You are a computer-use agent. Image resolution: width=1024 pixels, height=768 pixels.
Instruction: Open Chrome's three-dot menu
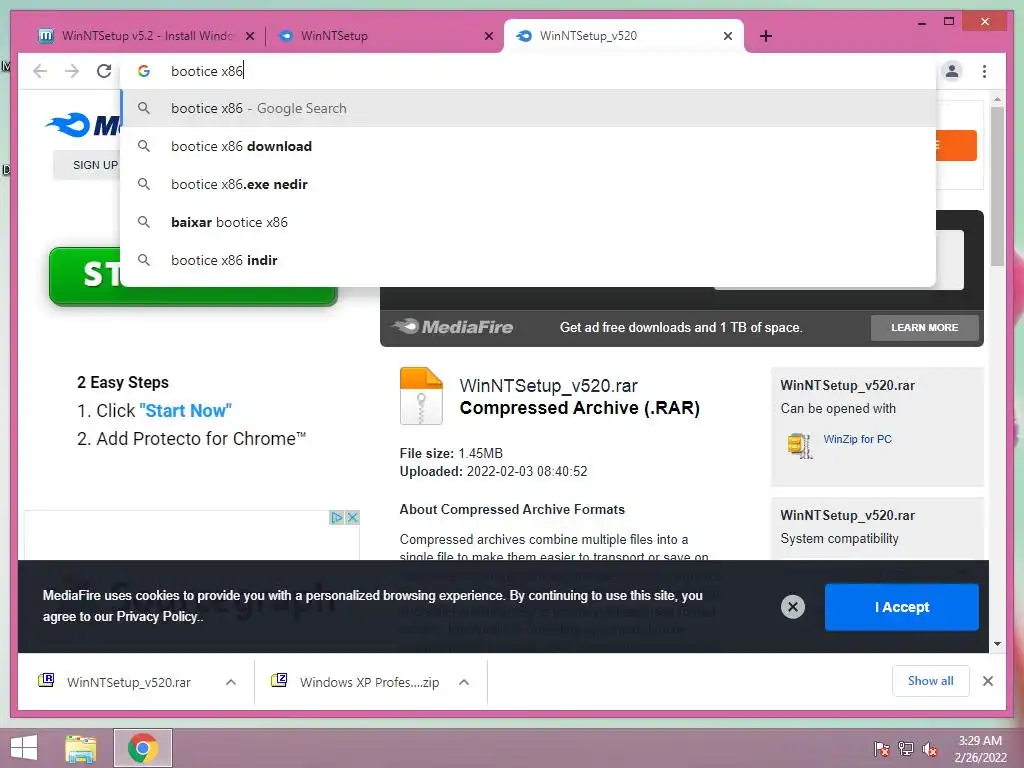point(984,71)
